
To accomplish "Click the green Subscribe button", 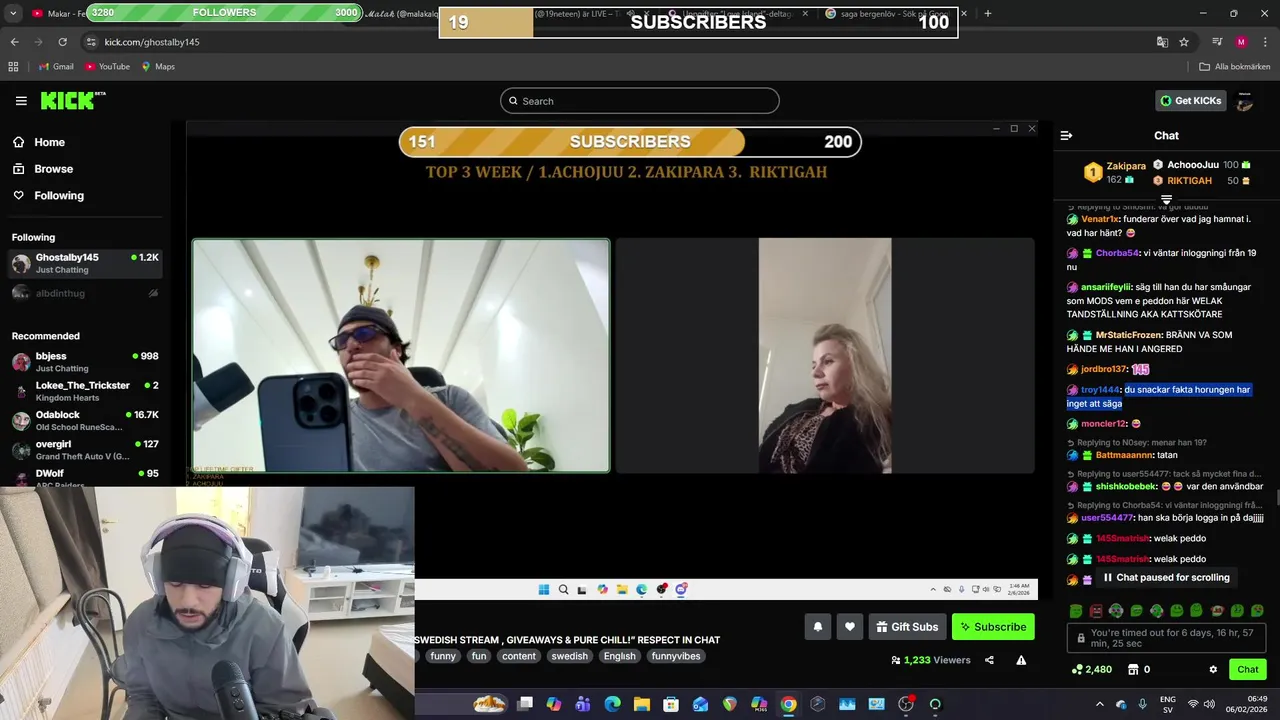I will tap(993, 627).
